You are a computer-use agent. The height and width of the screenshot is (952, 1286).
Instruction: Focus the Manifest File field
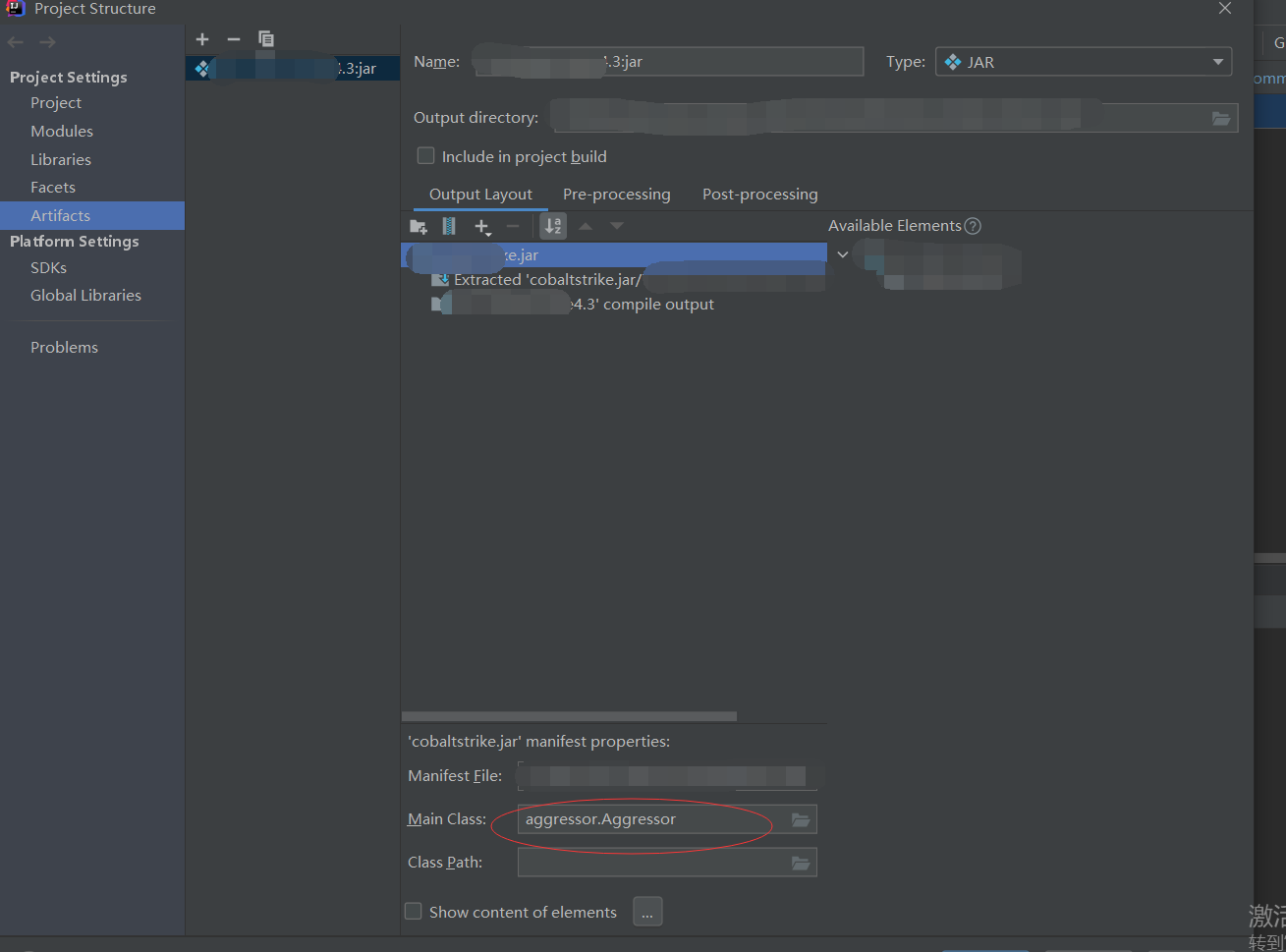tap(667, 776)
